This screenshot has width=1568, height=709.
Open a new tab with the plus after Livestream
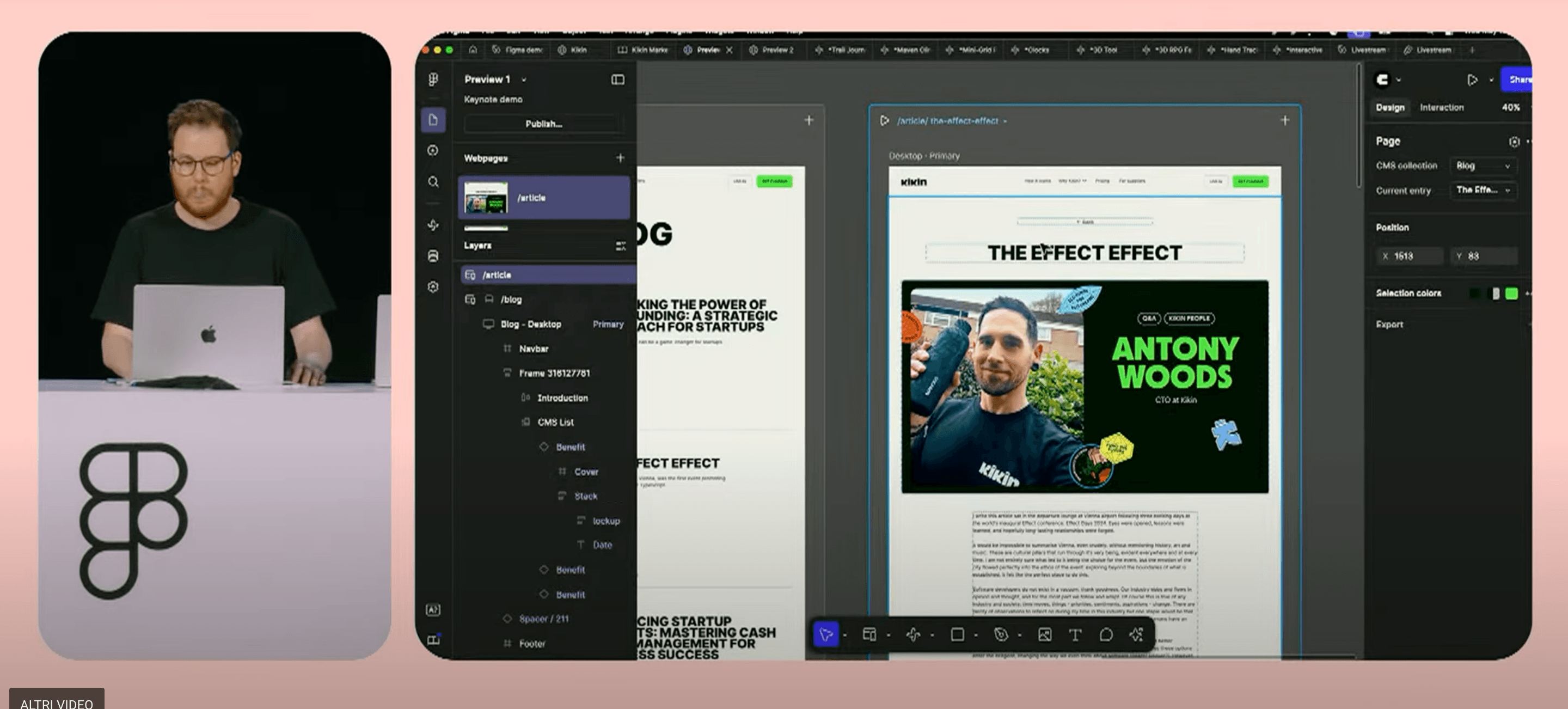1472,50
